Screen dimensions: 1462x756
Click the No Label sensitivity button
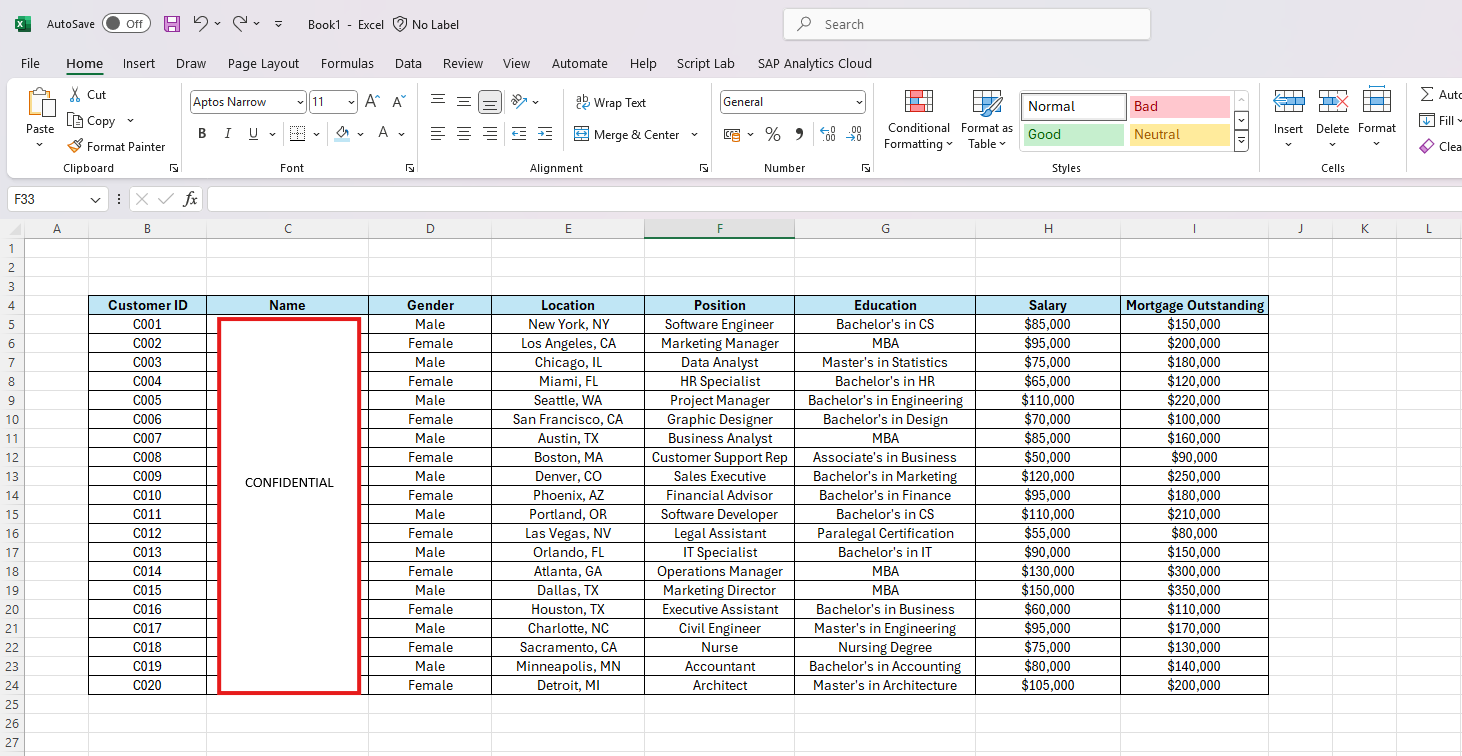425,24
